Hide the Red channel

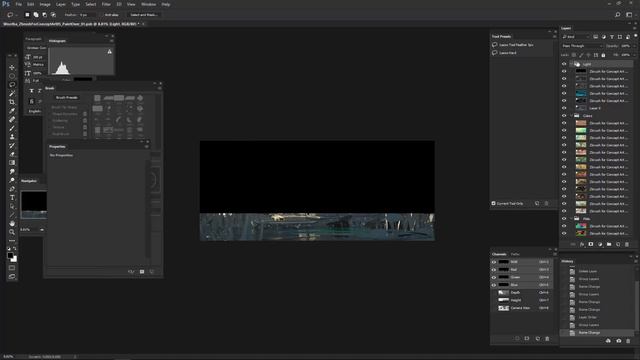pos(494,270)
